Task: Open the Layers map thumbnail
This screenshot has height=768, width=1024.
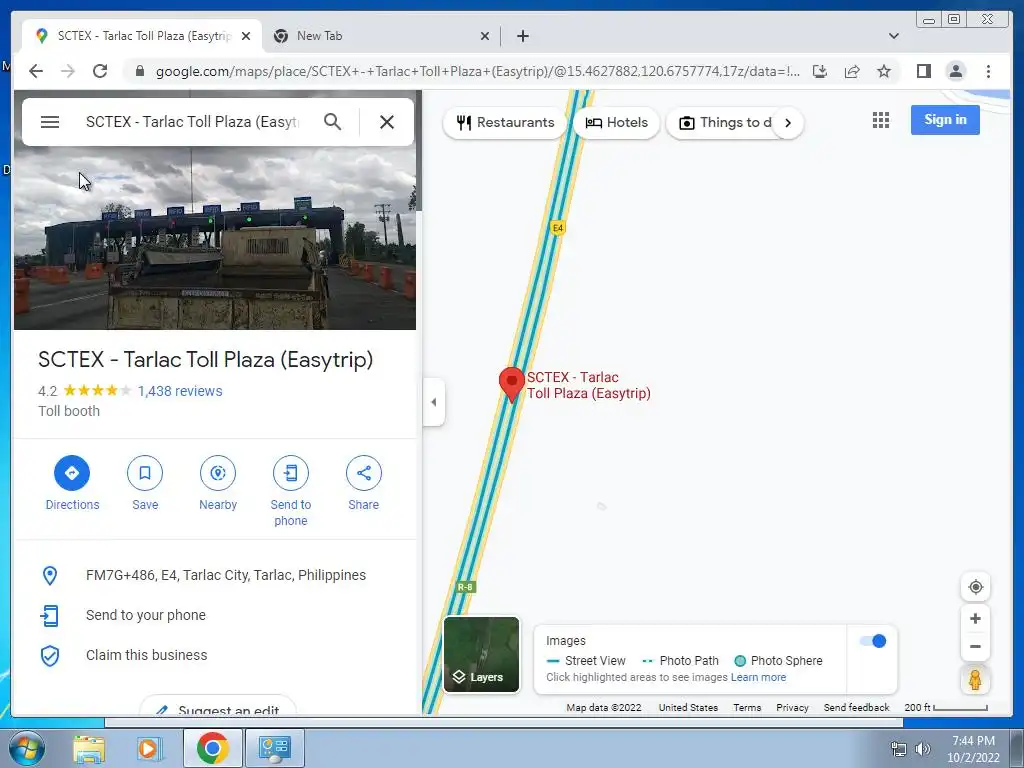Action: pyautogui.click(x=481, y=654)
